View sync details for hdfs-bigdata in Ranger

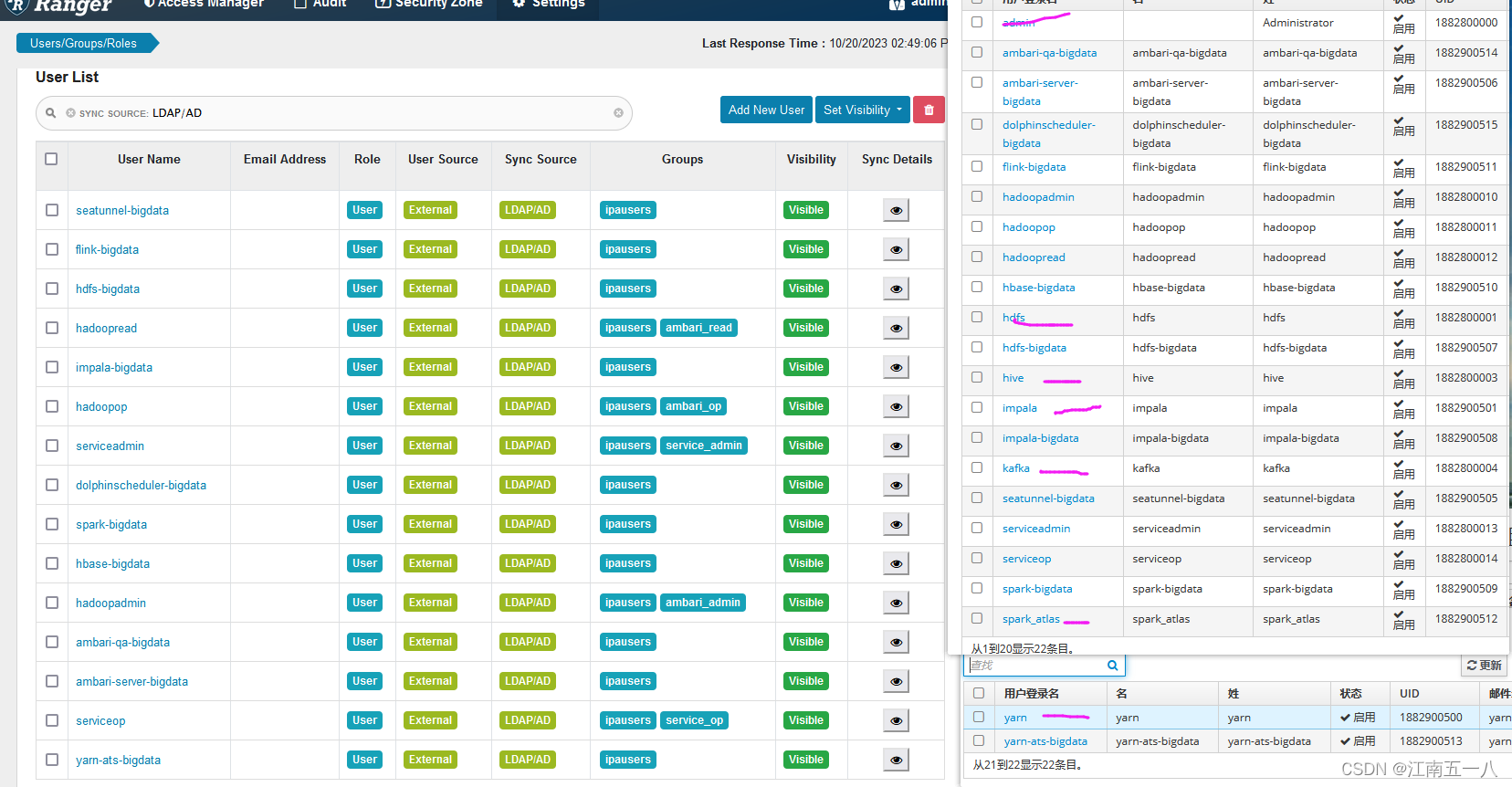click(x=897, y=289)
